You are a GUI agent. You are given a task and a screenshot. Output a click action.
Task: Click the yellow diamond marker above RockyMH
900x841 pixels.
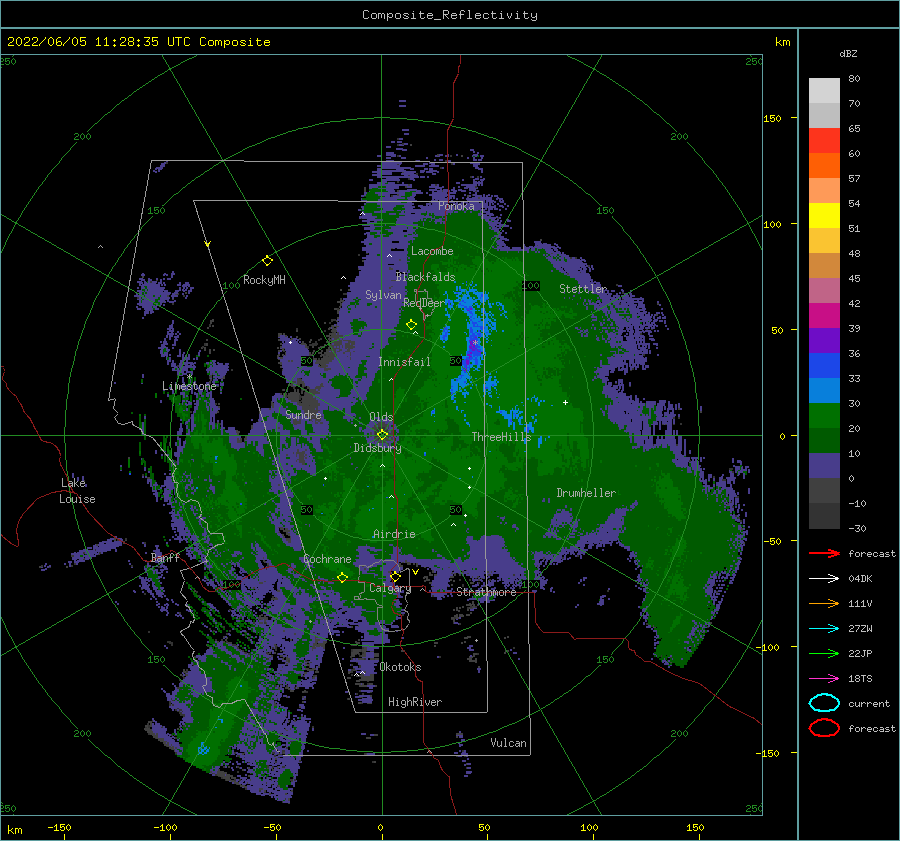[x=267, y=261]
